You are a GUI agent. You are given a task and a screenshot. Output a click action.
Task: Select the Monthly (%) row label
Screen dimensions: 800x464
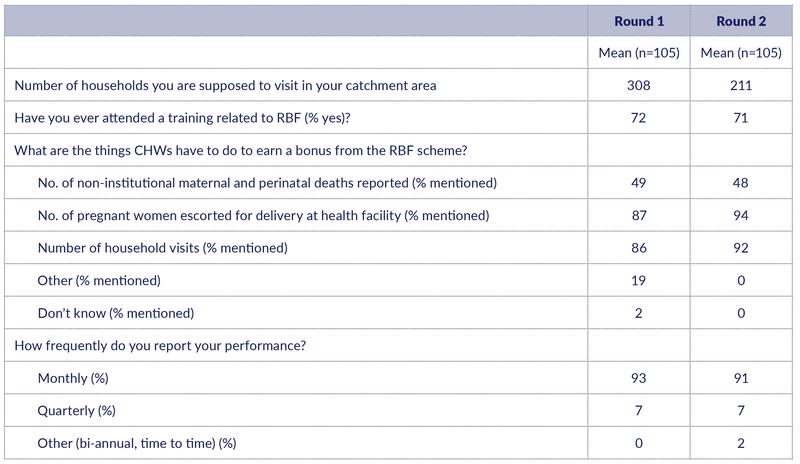click(73, 378)
